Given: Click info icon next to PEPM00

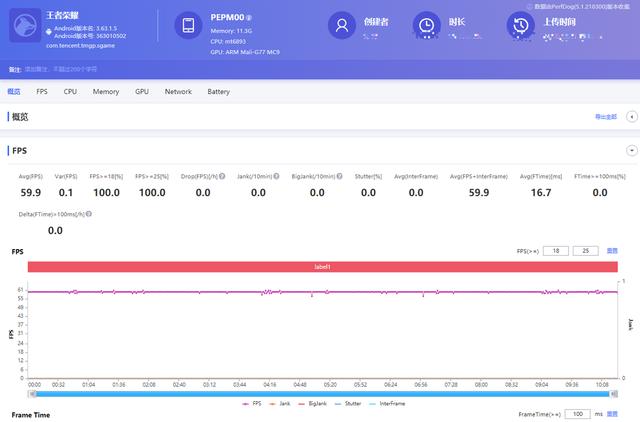Looking at the screenshot, I should [249, 18].
